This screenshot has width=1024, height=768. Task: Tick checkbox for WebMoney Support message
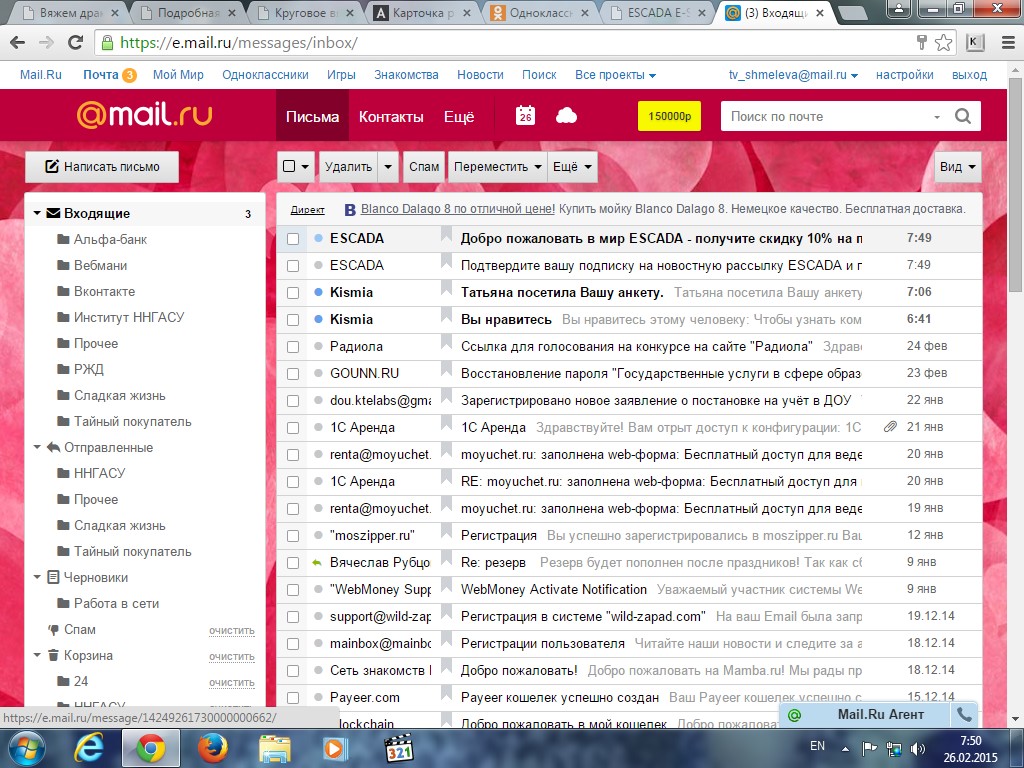(x=293, y=590)
